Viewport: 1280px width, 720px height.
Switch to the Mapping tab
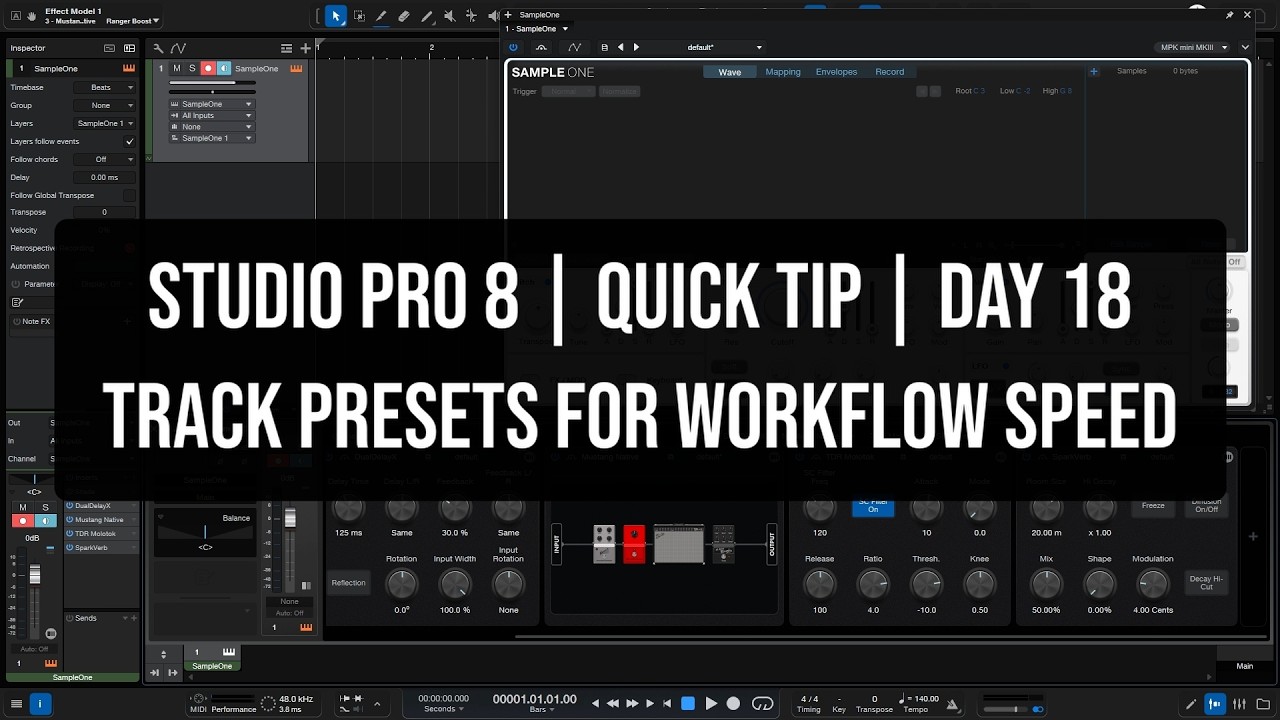[783, 72]
